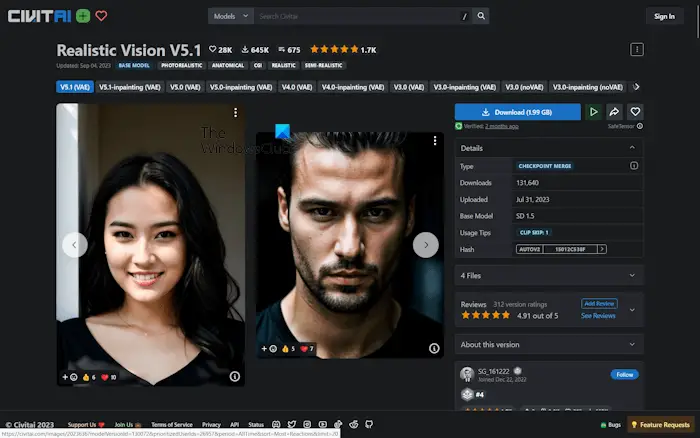Viewport: 700px width, 438px height.
Task: Click the BASE MODEL tag
Action: tap(134, 65)
